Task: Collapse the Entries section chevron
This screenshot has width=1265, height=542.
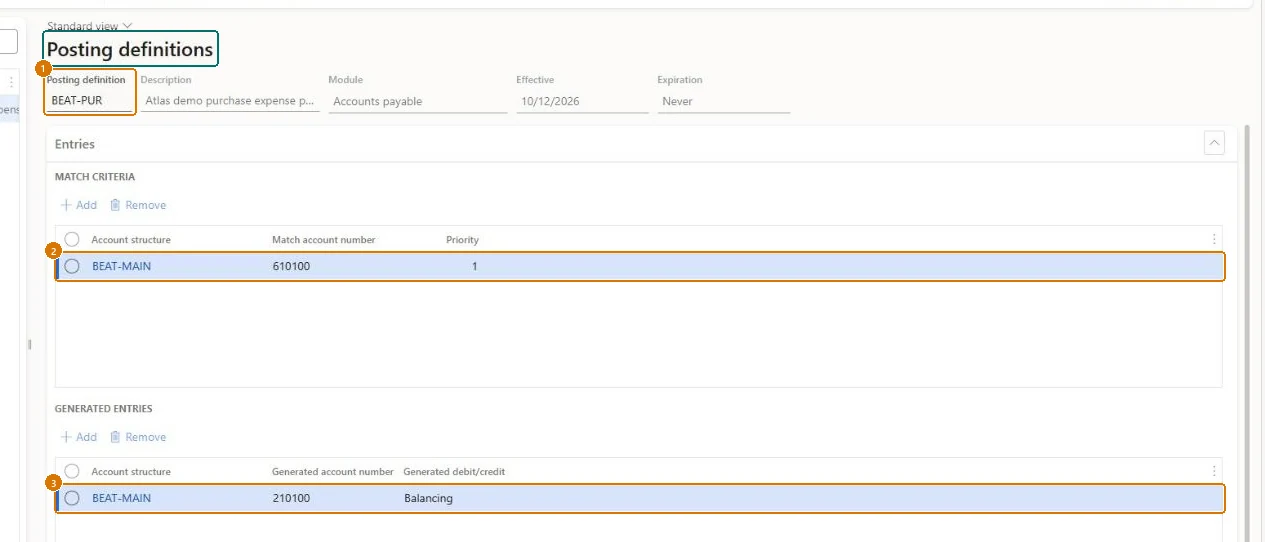Action: (x=1214, y=144)
